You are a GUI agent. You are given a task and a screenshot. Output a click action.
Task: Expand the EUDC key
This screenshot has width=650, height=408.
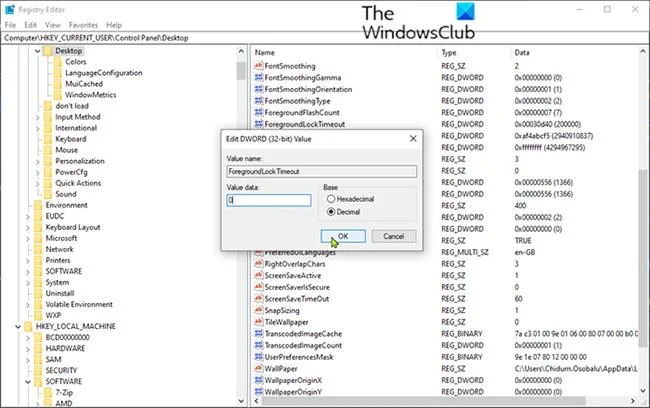point(28,216)
